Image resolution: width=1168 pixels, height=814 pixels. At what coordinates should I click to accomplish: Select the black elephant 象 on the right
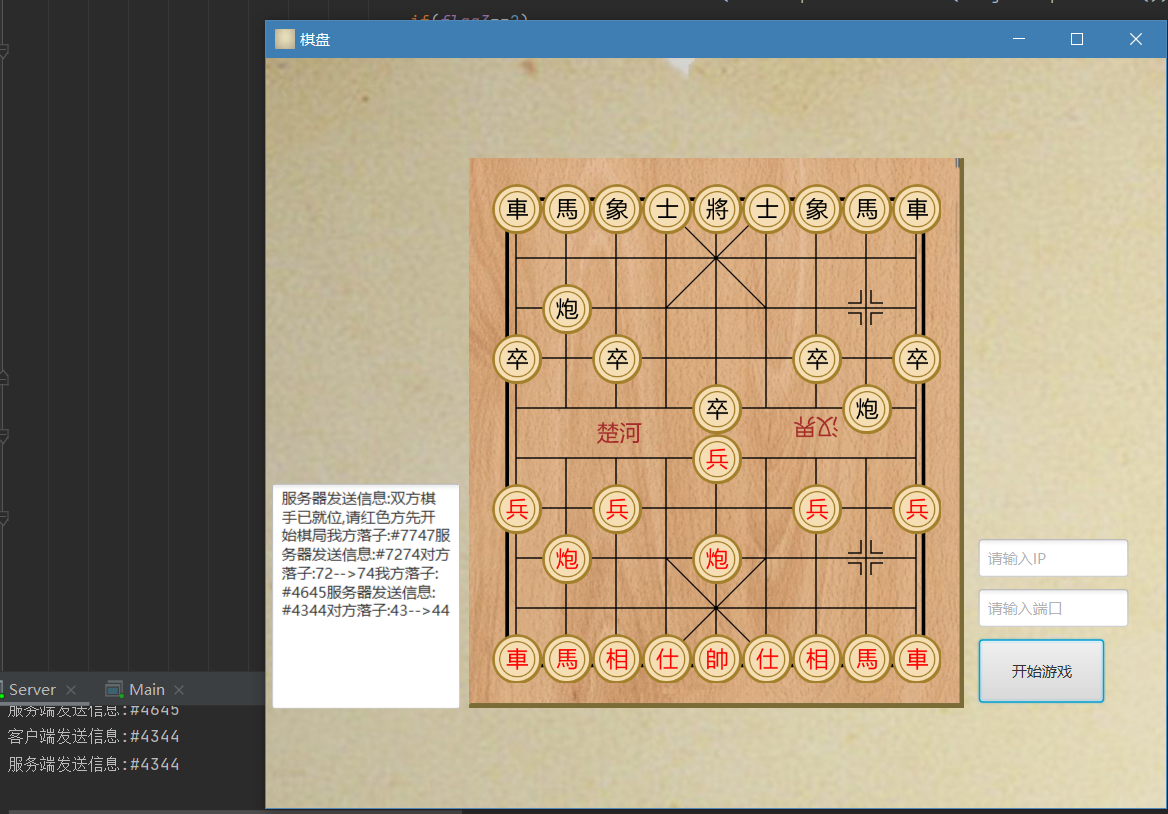[816, 209]
